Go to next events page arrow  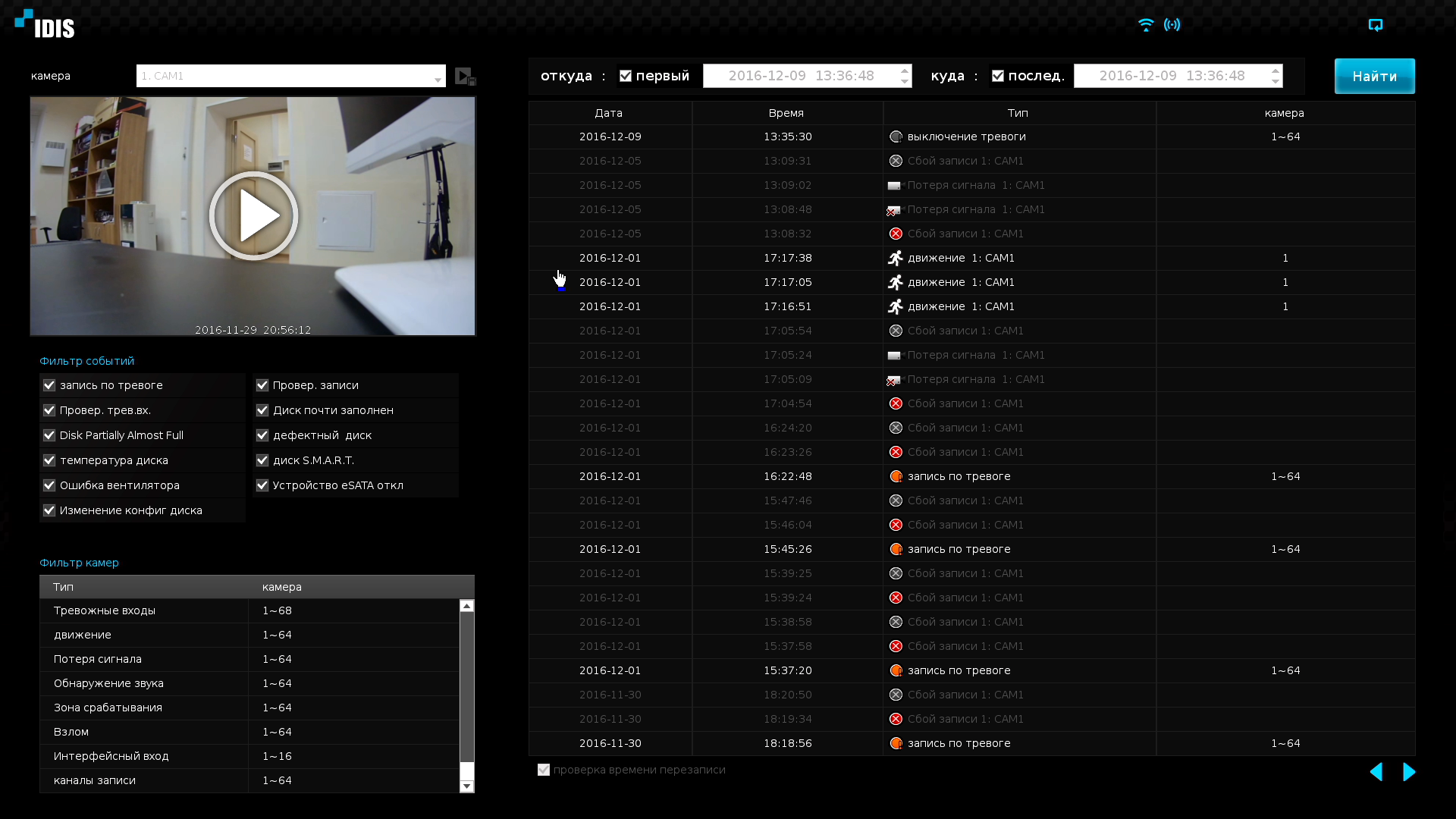click(x=1409, y=772)
